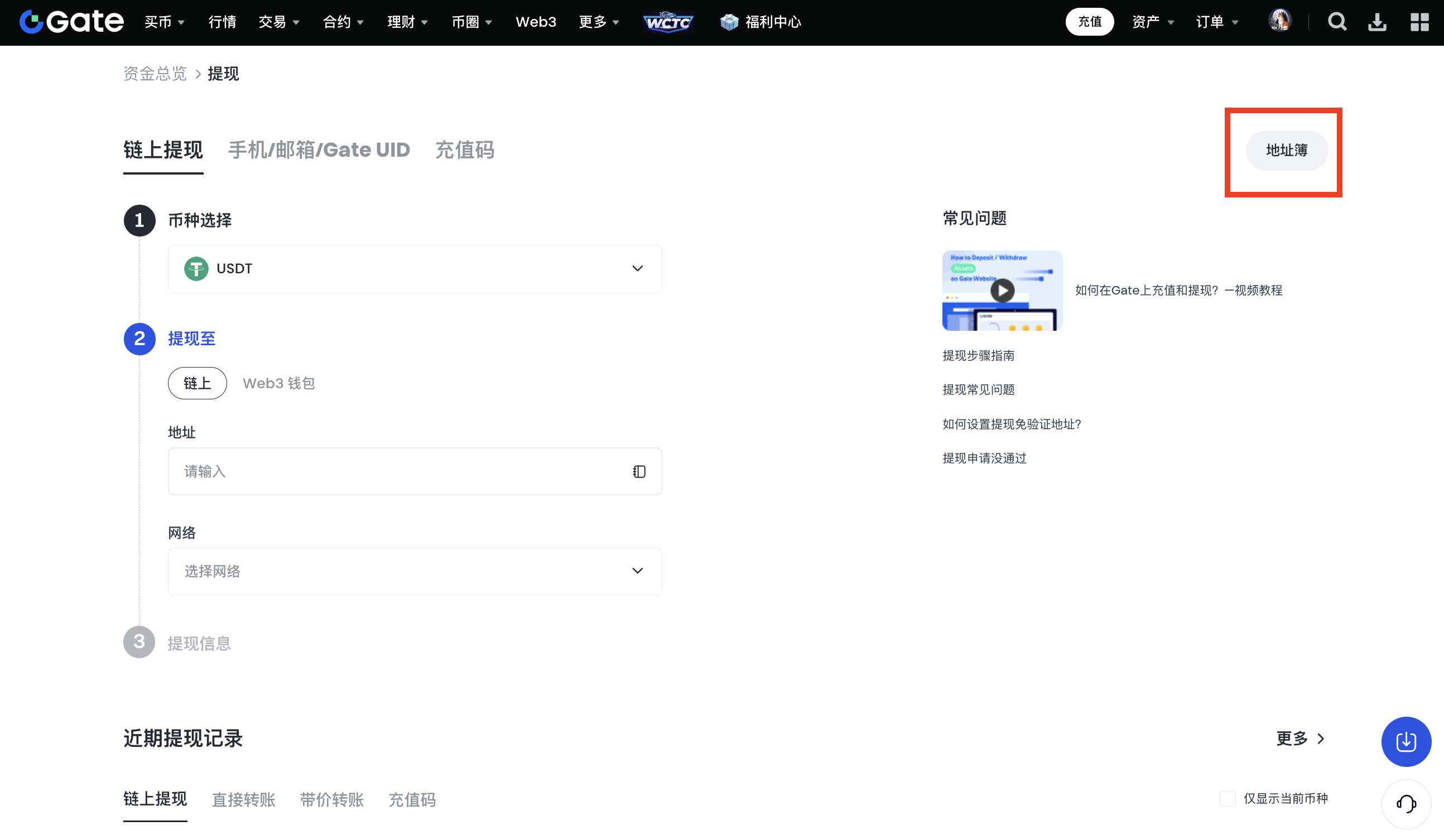Viewport: 1444px width, 840px height.
Task: Click the WCTC banner icon
Action: (x=667, y=22)
